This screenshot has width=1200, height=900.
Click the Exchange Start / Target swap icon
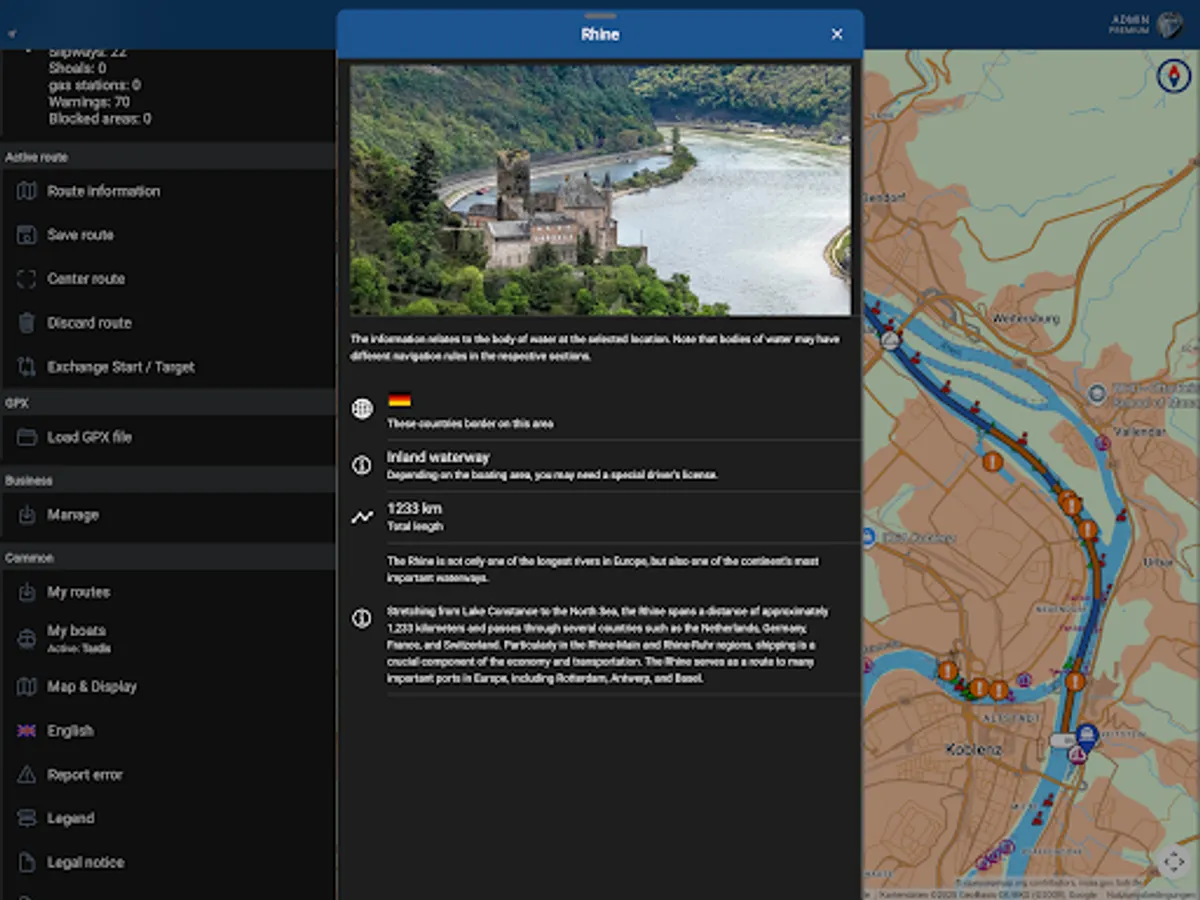pos(26,367)
